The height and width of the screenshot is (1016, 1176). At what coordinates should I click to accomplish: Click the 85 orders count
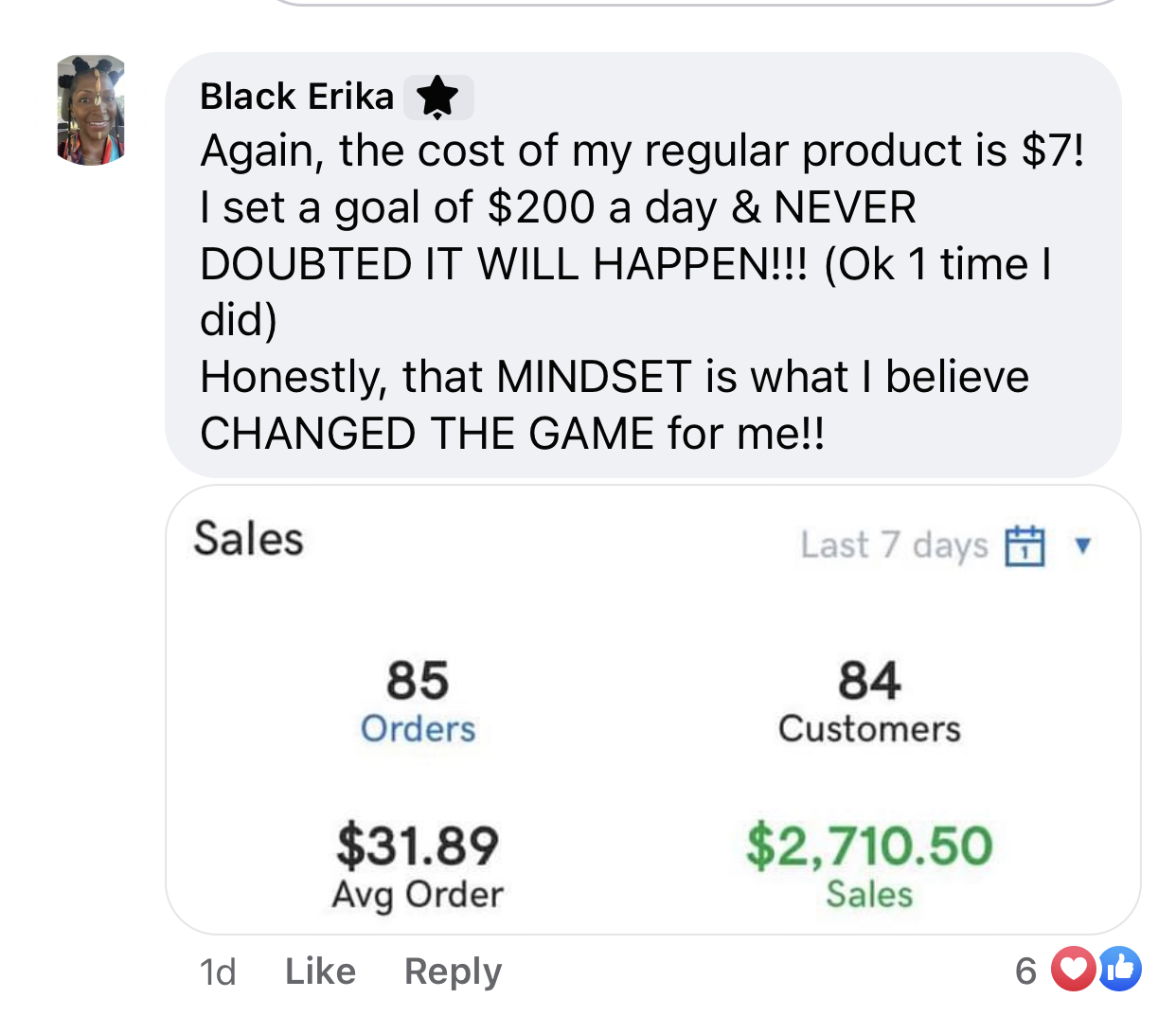pyautogui.click(x=418, y=681)
